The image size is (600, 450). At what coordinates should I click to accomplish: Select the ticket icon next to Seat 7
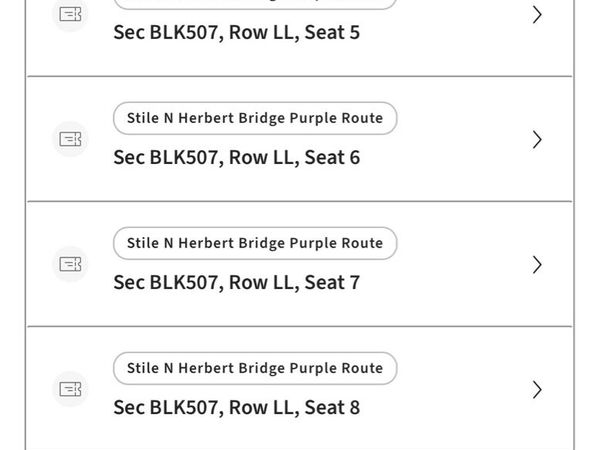pyautogui.click(x=70, y=264)
